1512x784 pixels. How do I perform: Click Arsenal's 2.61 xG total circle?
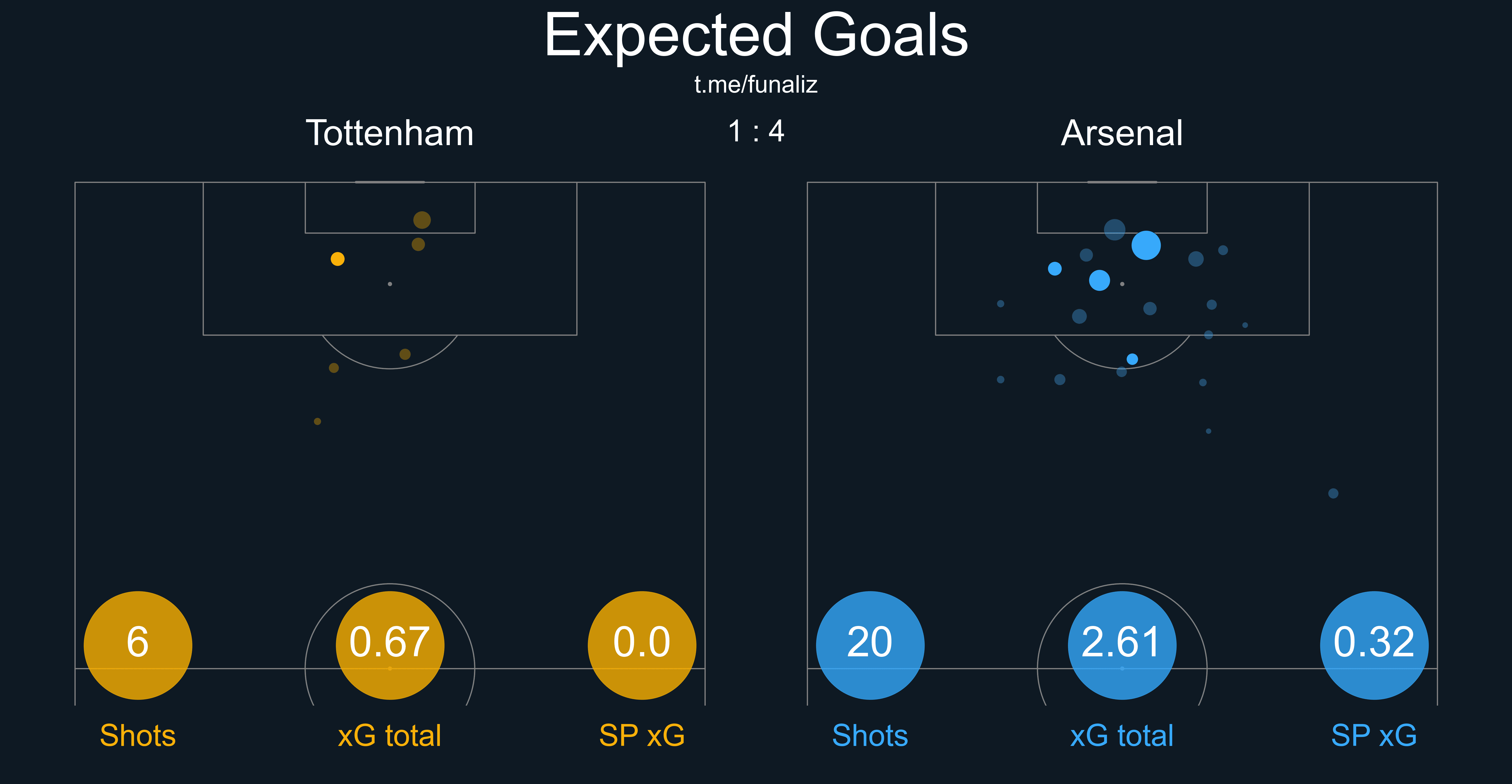click(1122, 645)
